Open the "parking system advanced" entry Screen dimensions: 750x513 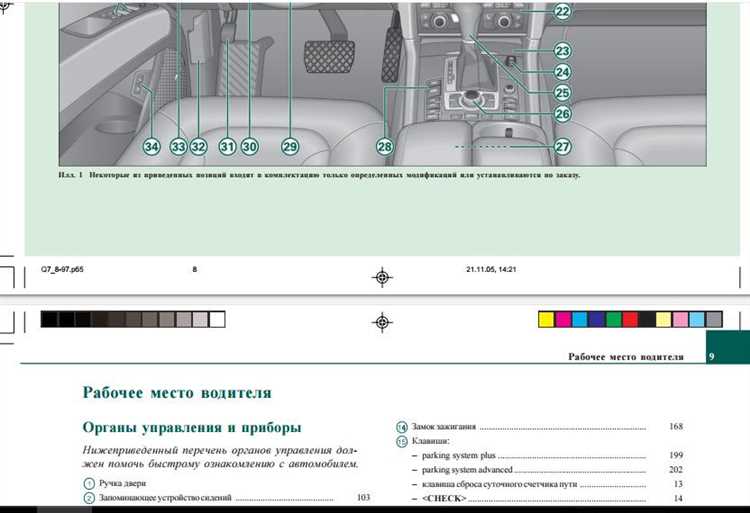467,469
